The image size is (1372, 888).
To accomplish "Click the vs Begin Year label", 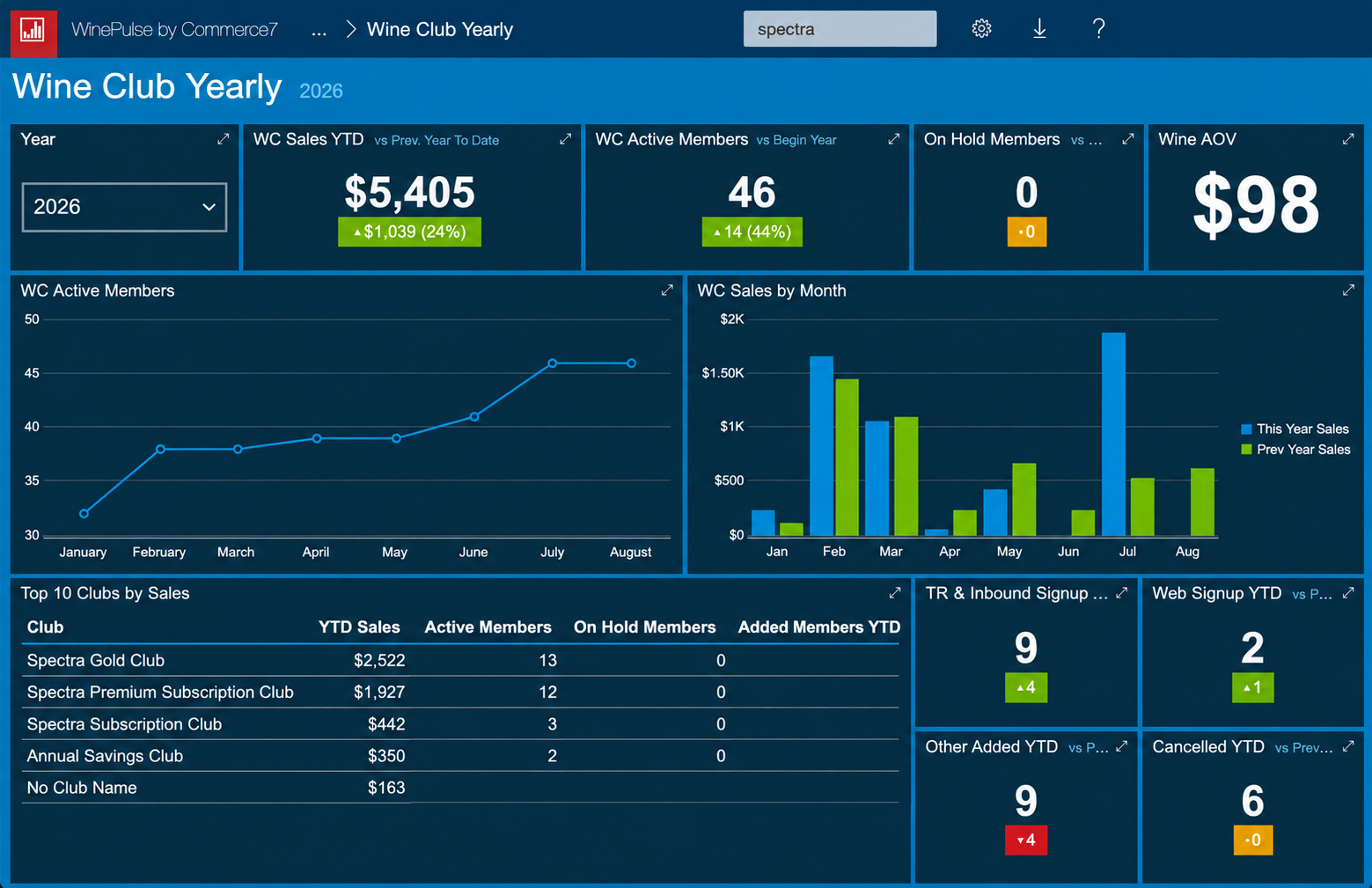I will [796, 141].
